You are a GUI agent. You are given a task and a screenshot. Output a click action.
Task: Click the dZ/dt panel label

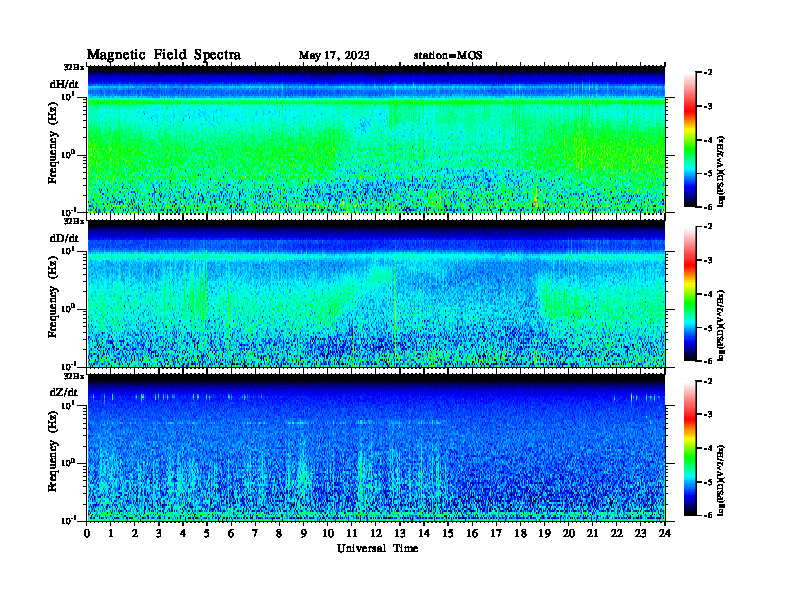64,392
